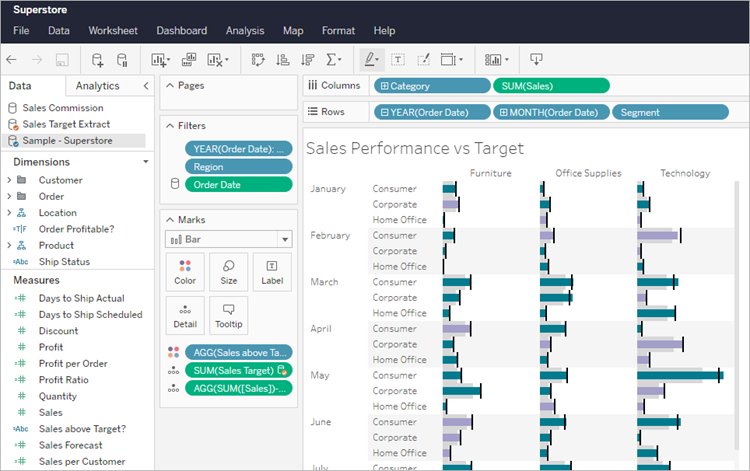Click the Highlight pen icon

pyautogui.click(x=371, y=60)
